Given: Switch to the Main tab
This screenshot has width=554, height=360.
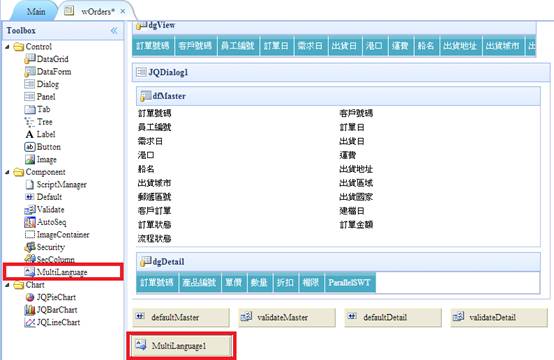Looking at the screenshot, I should [x=36, y=12].
